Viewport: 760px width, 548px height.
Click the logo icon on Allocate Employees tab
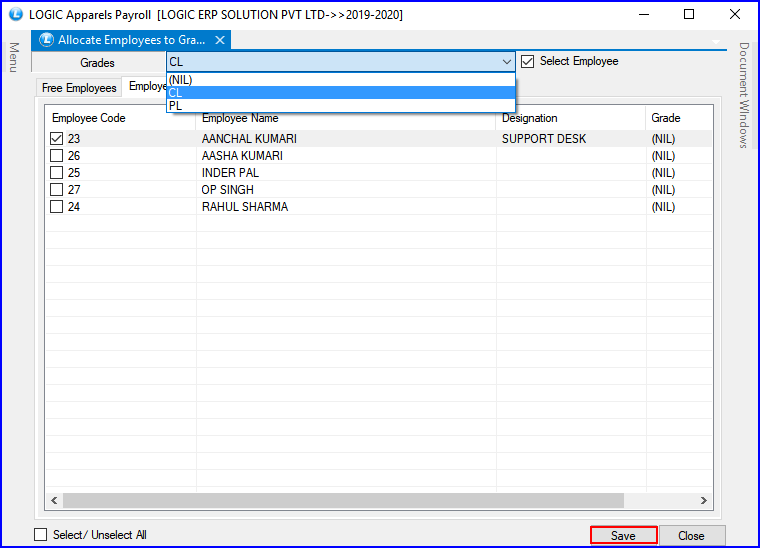pos(47,40)
